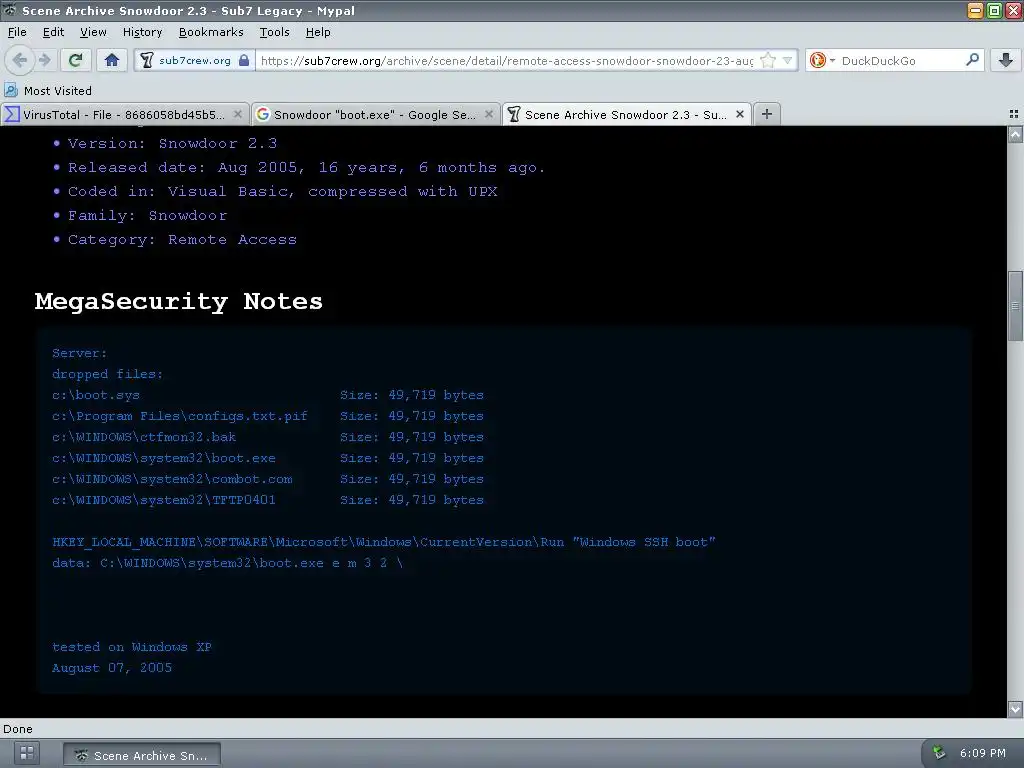Bookmark this page with the star icon
This screenshot has width=1024, height=768.
pyautogui.click(x=768, y=60)
